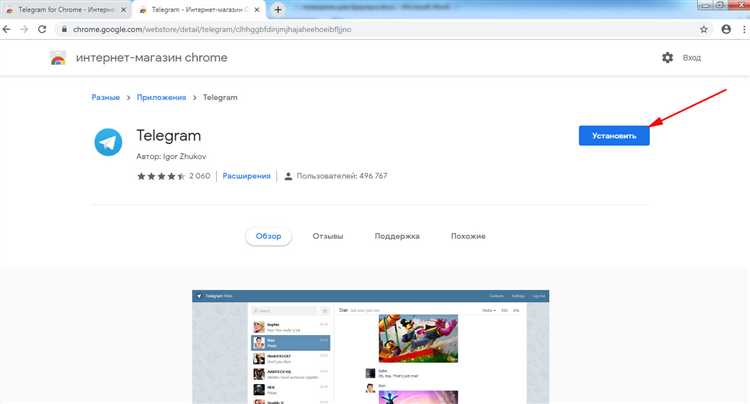Click the Вход sign-in link
Screen dimensions: 750x404
pos(692,58)
